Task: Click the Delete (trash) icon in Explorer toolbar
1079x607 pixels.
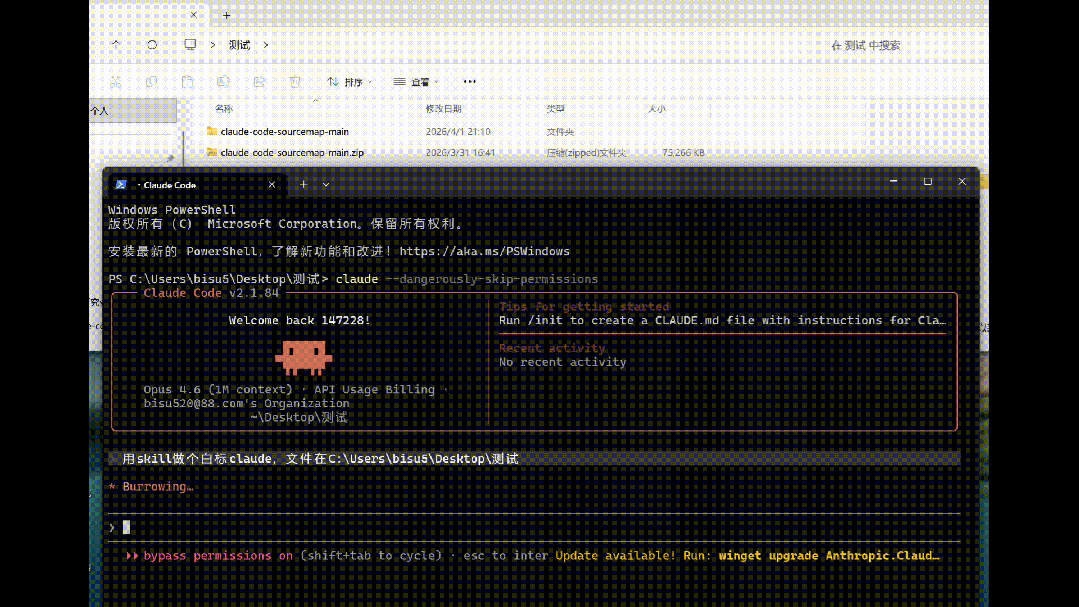Action: [x=294, y=81]
